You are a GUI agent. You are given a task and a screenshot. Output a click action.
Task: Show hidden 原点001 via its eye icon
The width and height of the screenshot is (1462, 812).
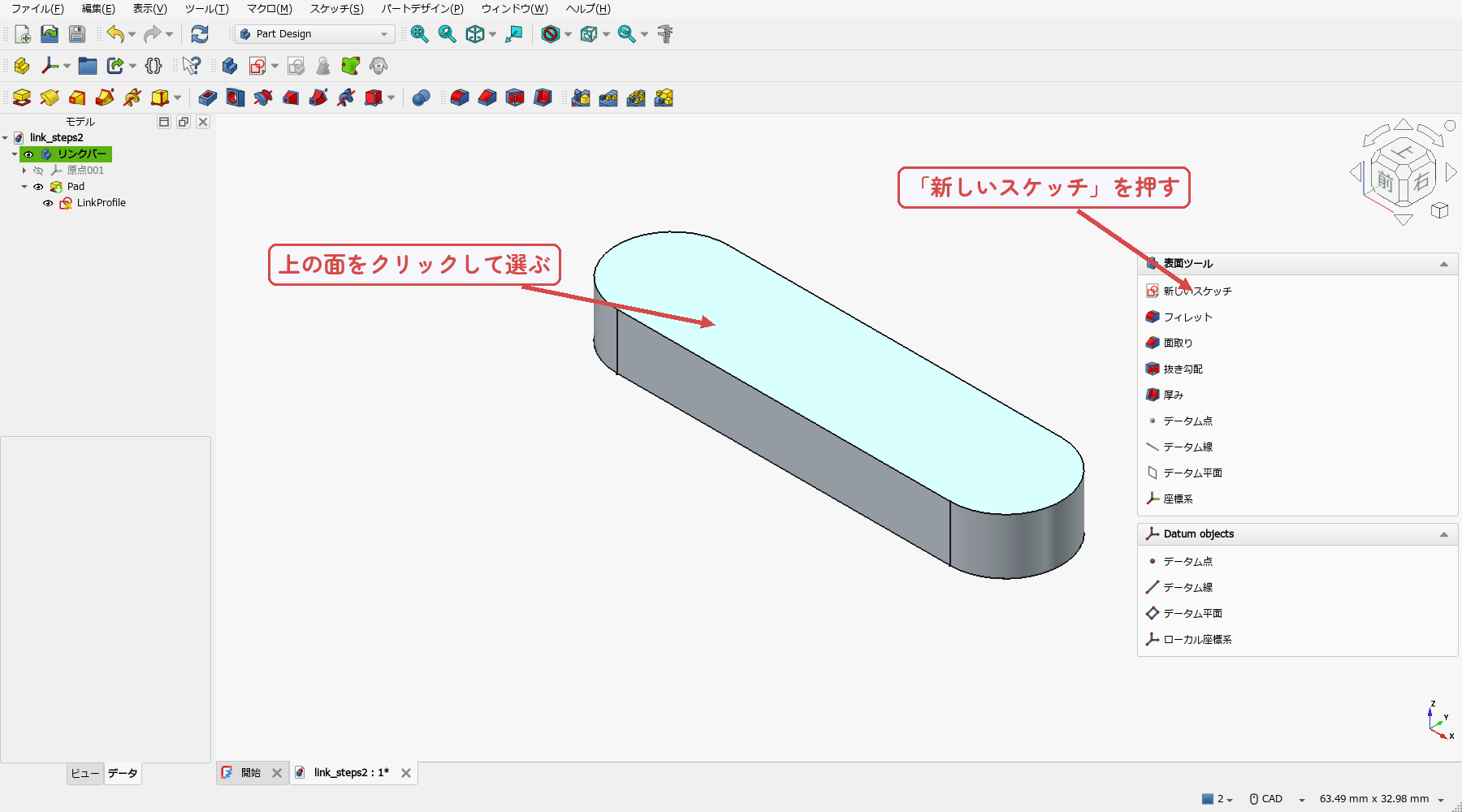(38, 171)
